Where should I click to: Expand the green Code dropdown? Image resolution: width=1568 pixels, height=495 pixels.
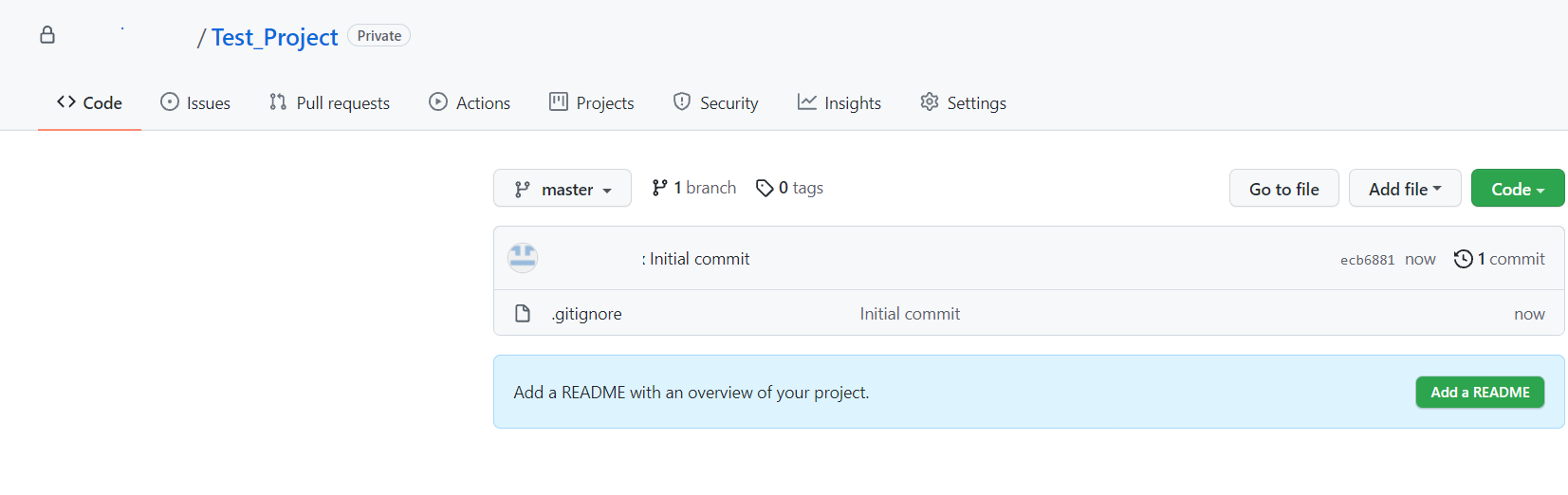click(x=1517, y=189)
